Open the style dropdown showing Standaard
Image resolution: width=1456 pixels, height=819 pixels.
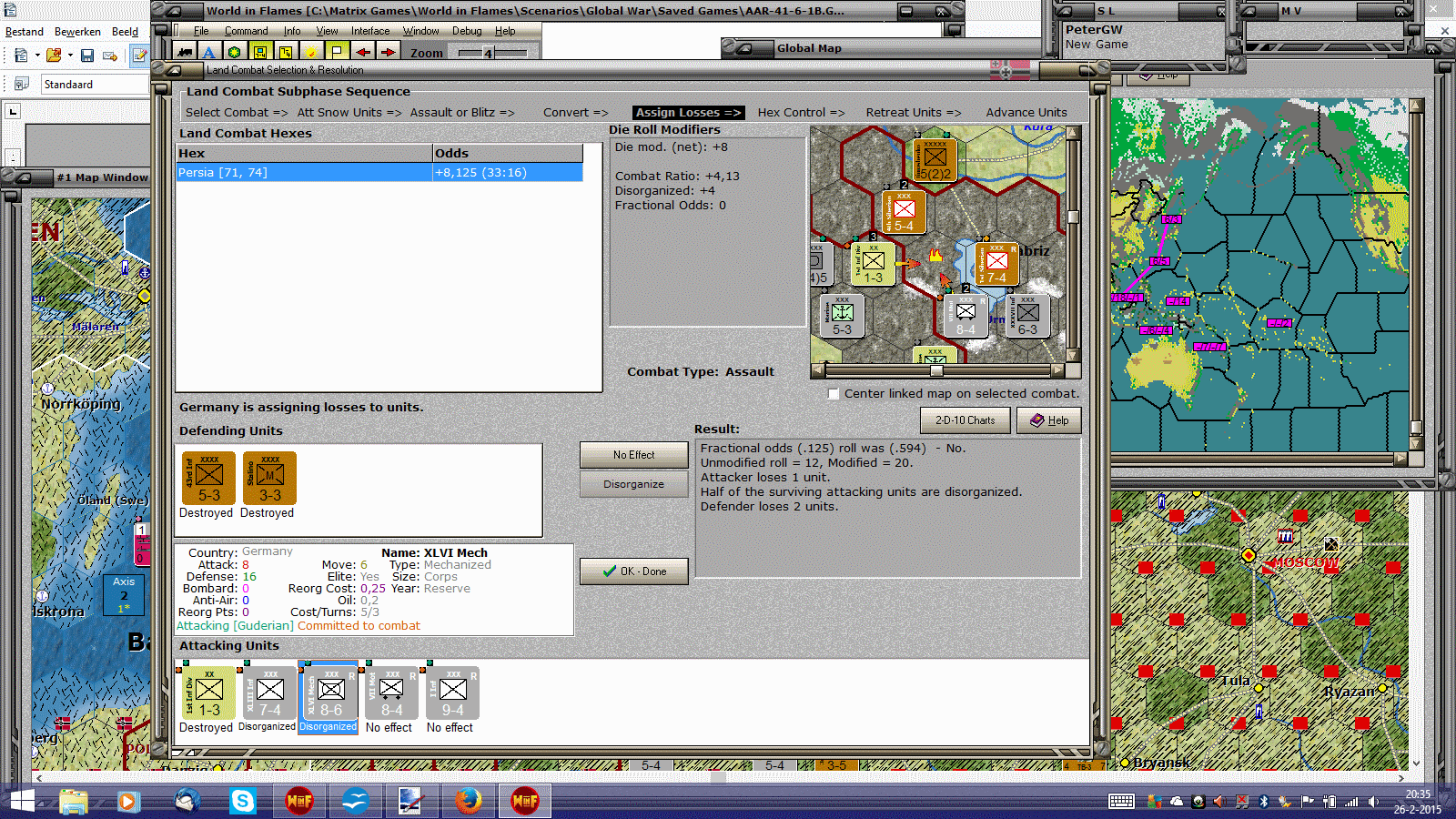click(95, 85)
